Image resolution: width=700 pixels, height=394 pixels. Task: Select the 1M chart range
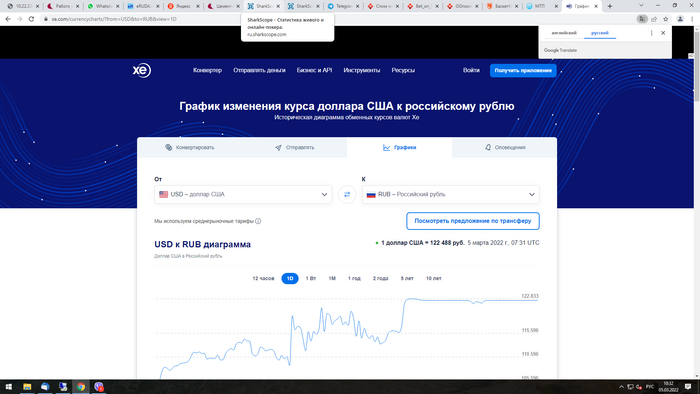(332, 278)
